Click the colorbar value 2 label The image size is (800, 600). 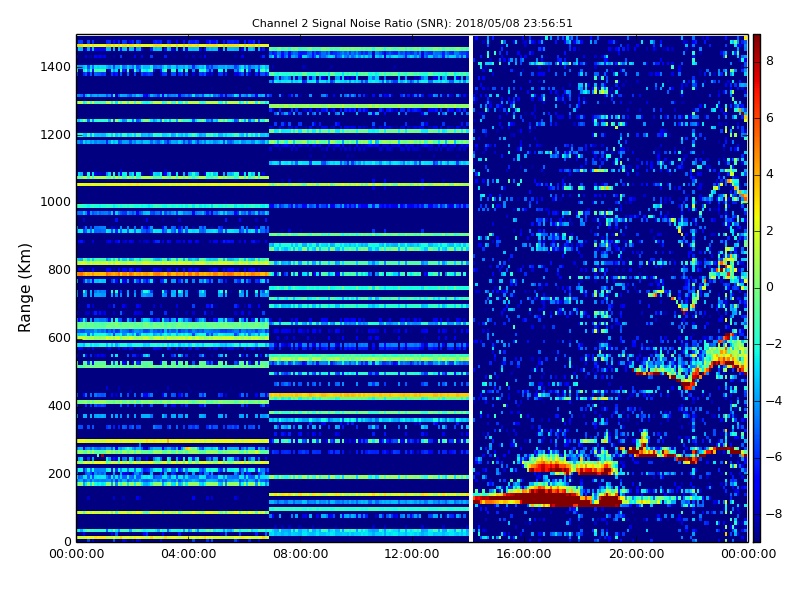pyautogui.click(x=770, y=231)
